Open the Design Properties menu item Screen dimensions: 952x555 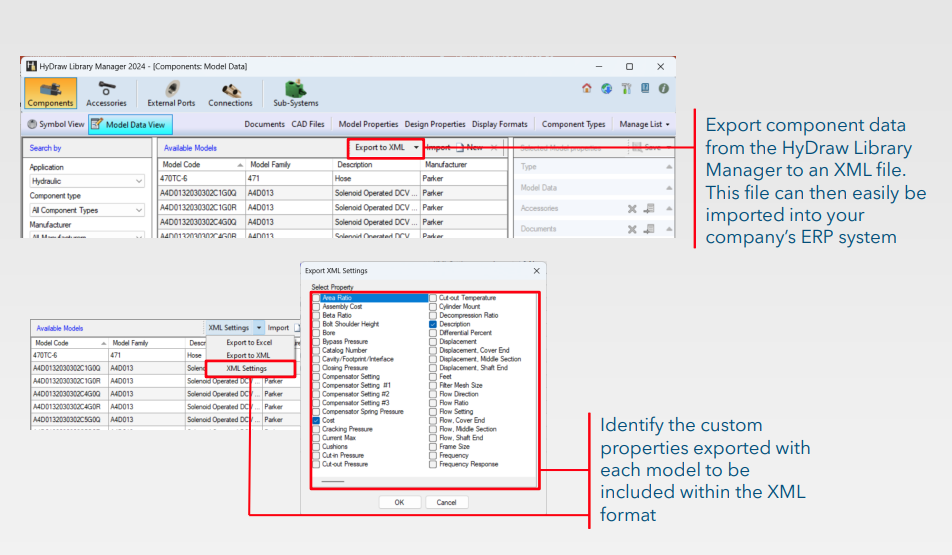[x=435, y=124]
